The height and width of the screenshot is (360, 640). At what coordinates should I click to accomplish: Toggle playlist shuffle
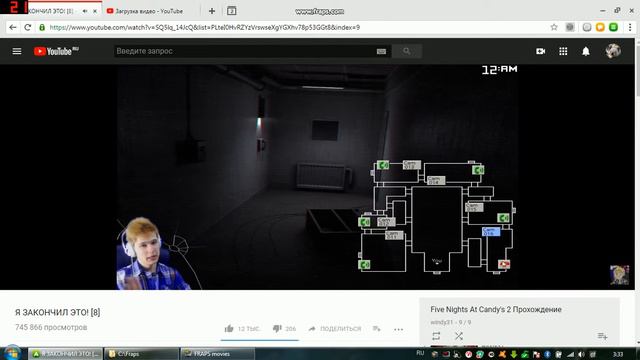click(x=459, y=336)
